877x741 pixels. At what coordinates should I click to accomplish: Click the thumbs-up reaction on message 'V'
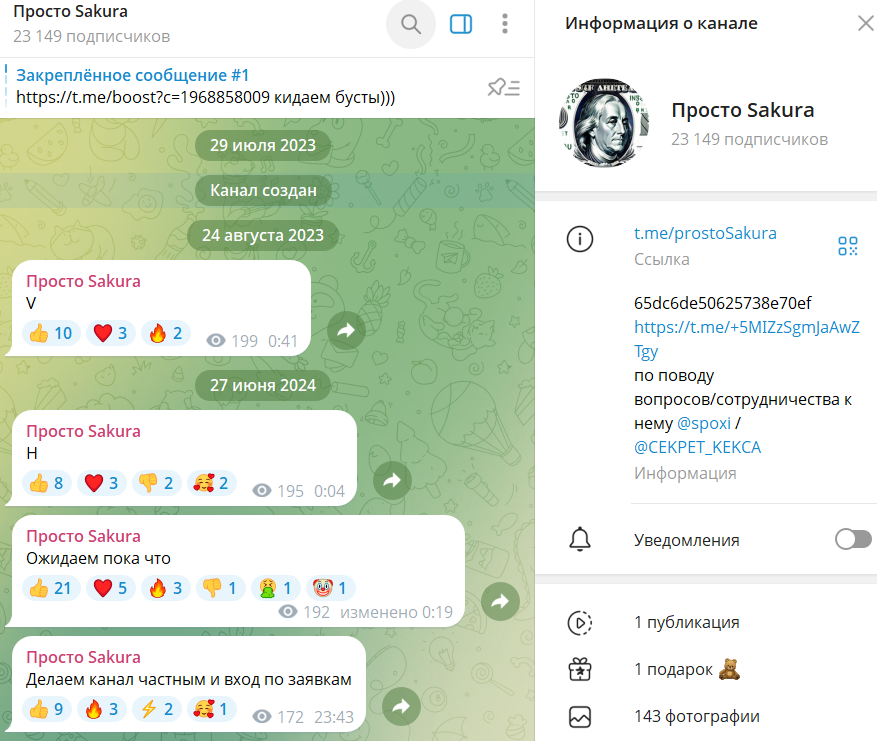[x=50, y=333]
